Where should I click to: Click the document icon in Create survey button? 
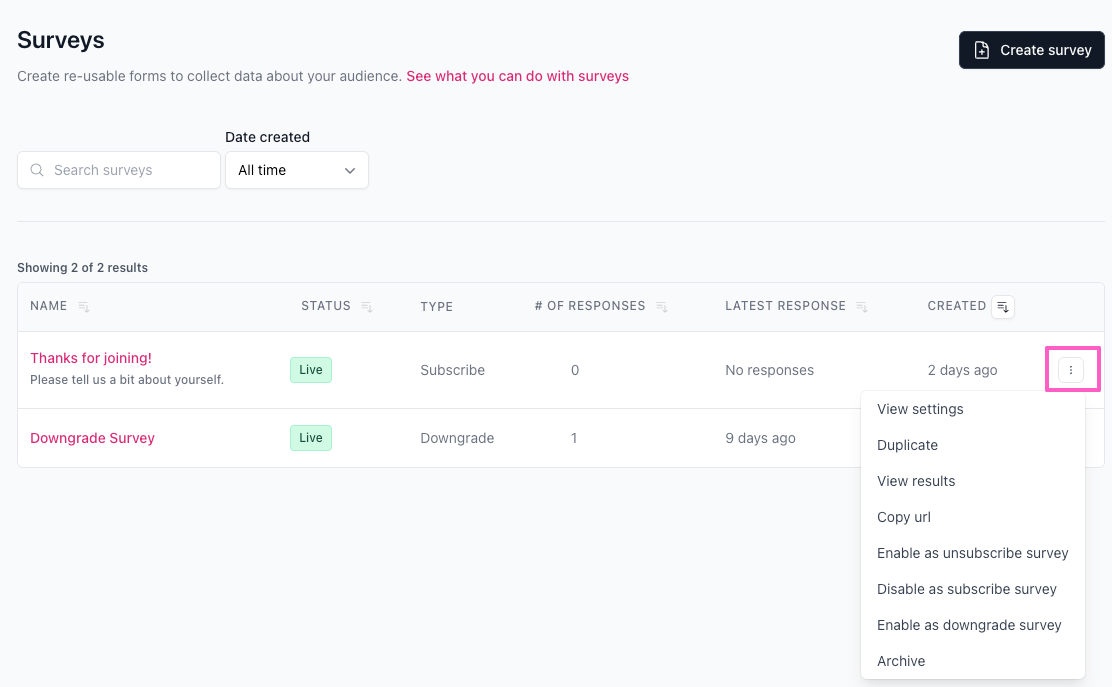pos(982,50)
